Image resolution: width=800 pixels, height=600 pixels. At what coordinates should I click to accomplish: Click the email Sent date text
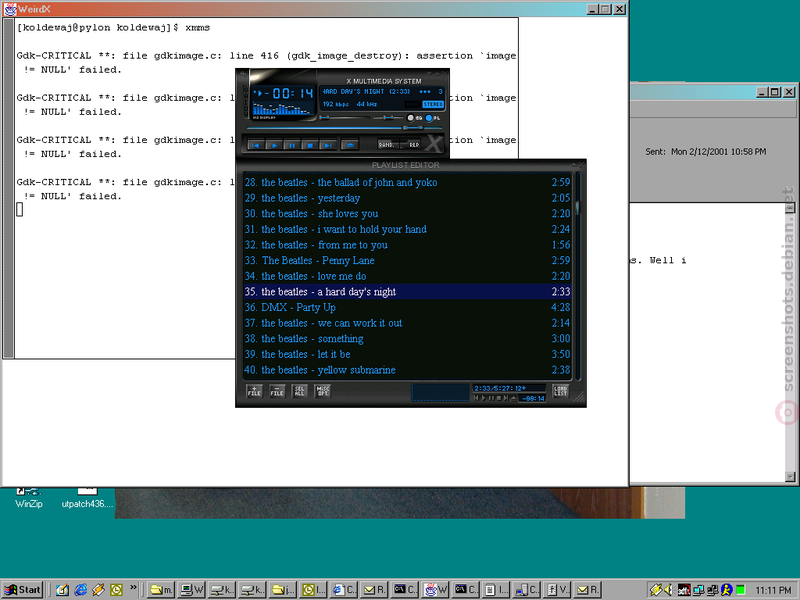(705, 152)
